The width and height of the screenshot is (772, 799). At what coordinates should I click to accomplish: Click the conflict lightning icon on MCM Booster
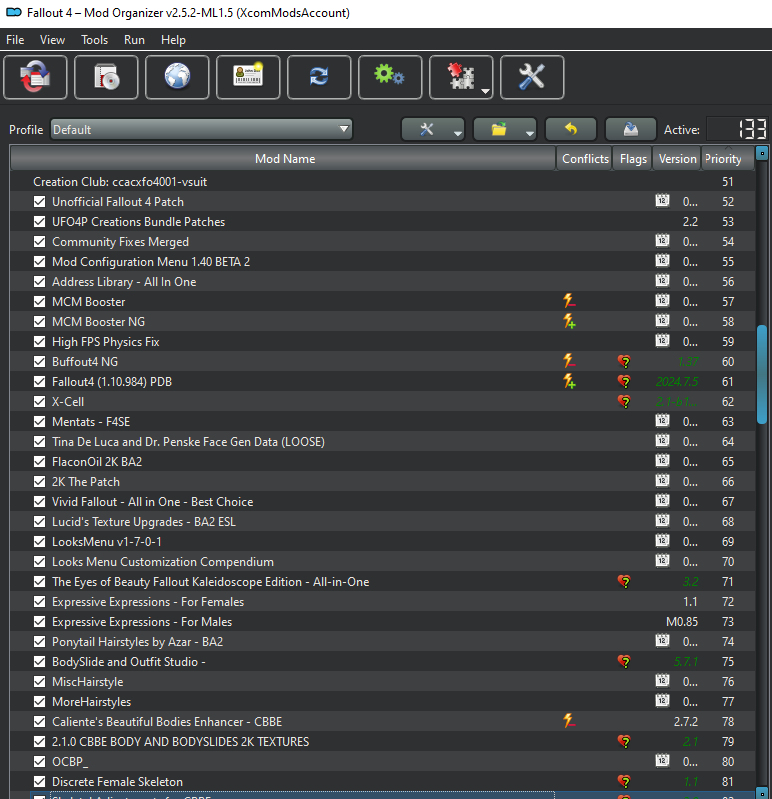(569, 301)
